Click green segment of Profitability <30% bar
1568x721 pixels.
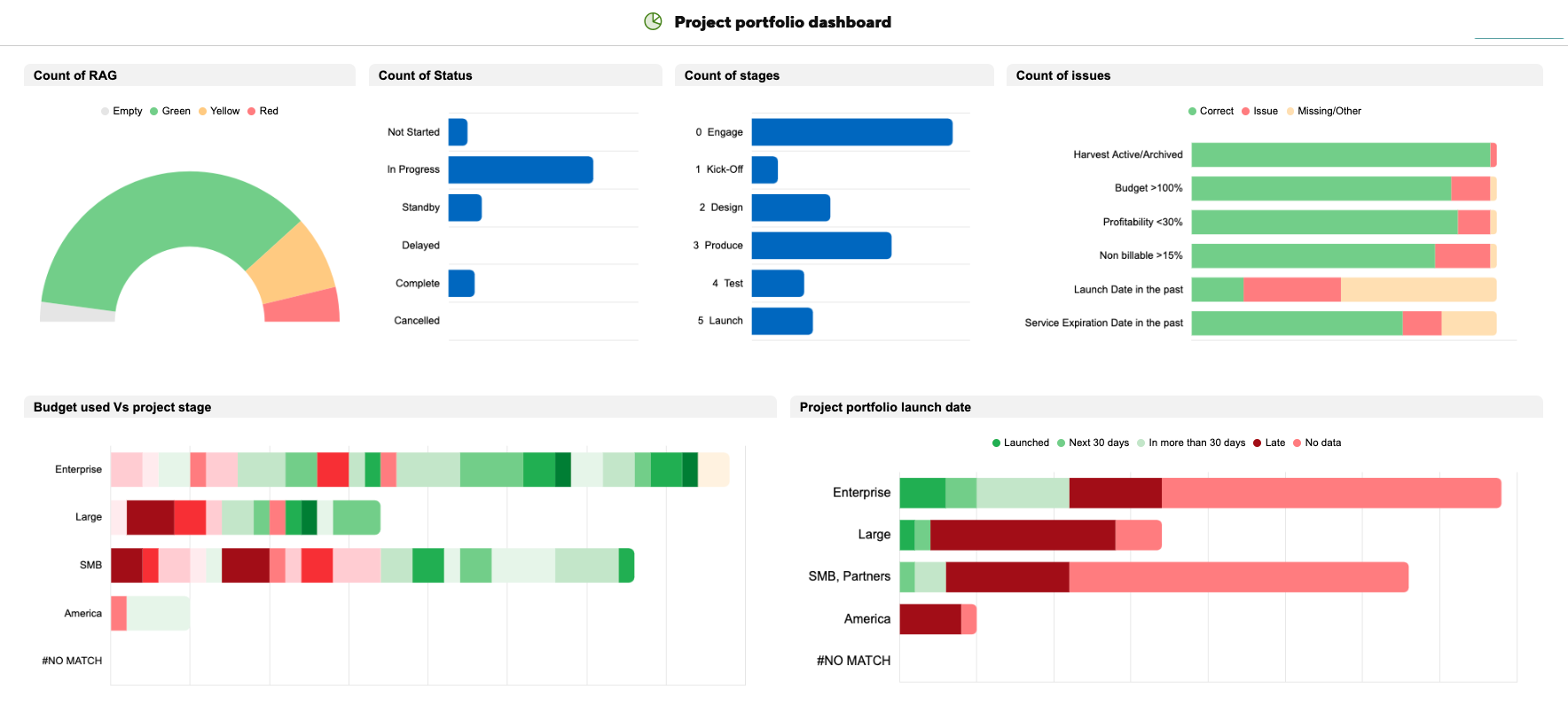pyautogui.click(x=1325, y=222)
